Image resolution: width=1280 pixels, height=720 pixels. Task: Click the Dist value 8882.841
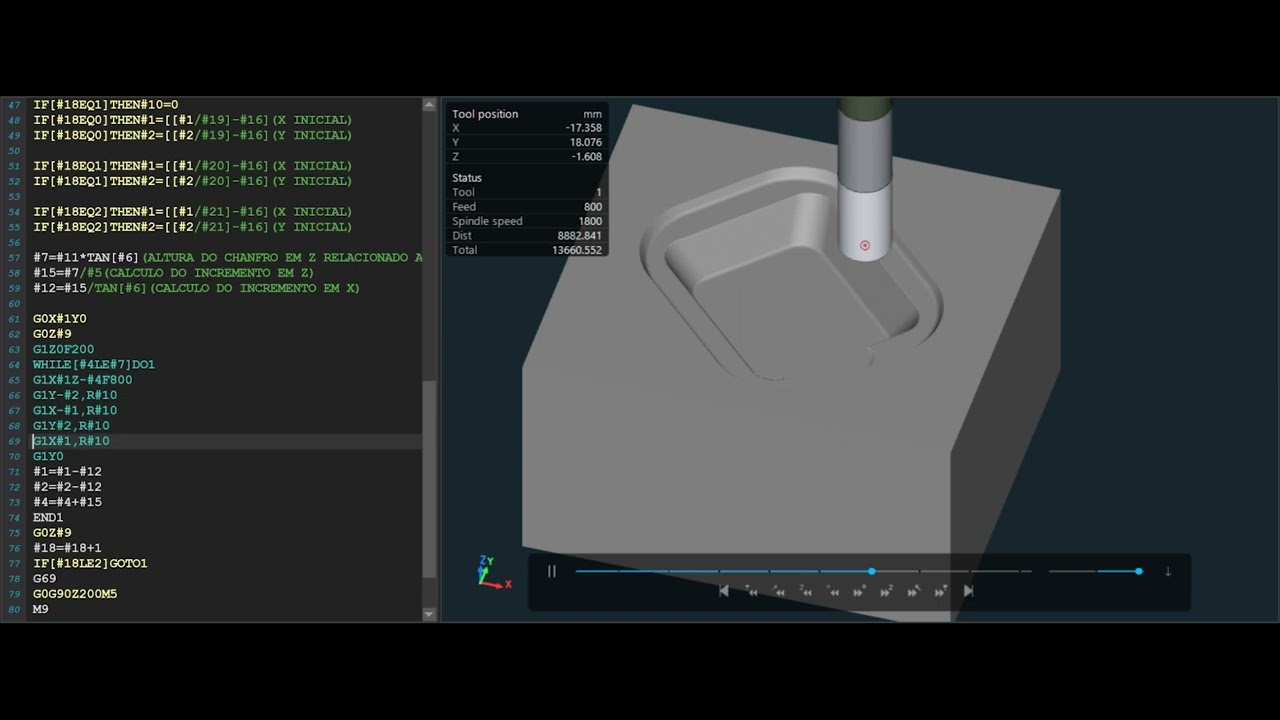point(580,236)
